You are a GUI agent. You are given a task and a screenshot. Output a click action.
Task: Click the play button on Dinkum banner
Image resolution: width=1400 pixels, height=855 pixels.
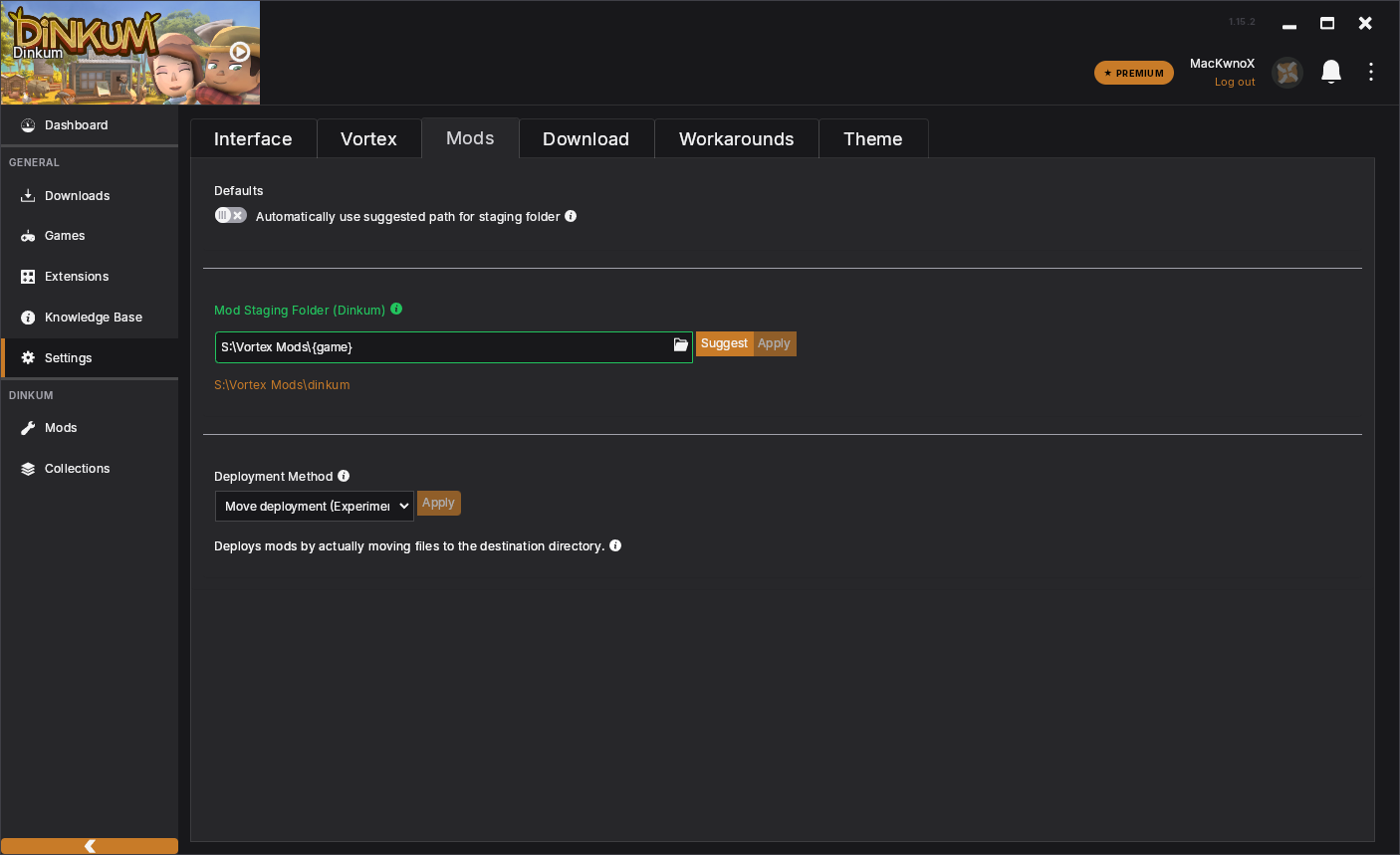(239, 52)
